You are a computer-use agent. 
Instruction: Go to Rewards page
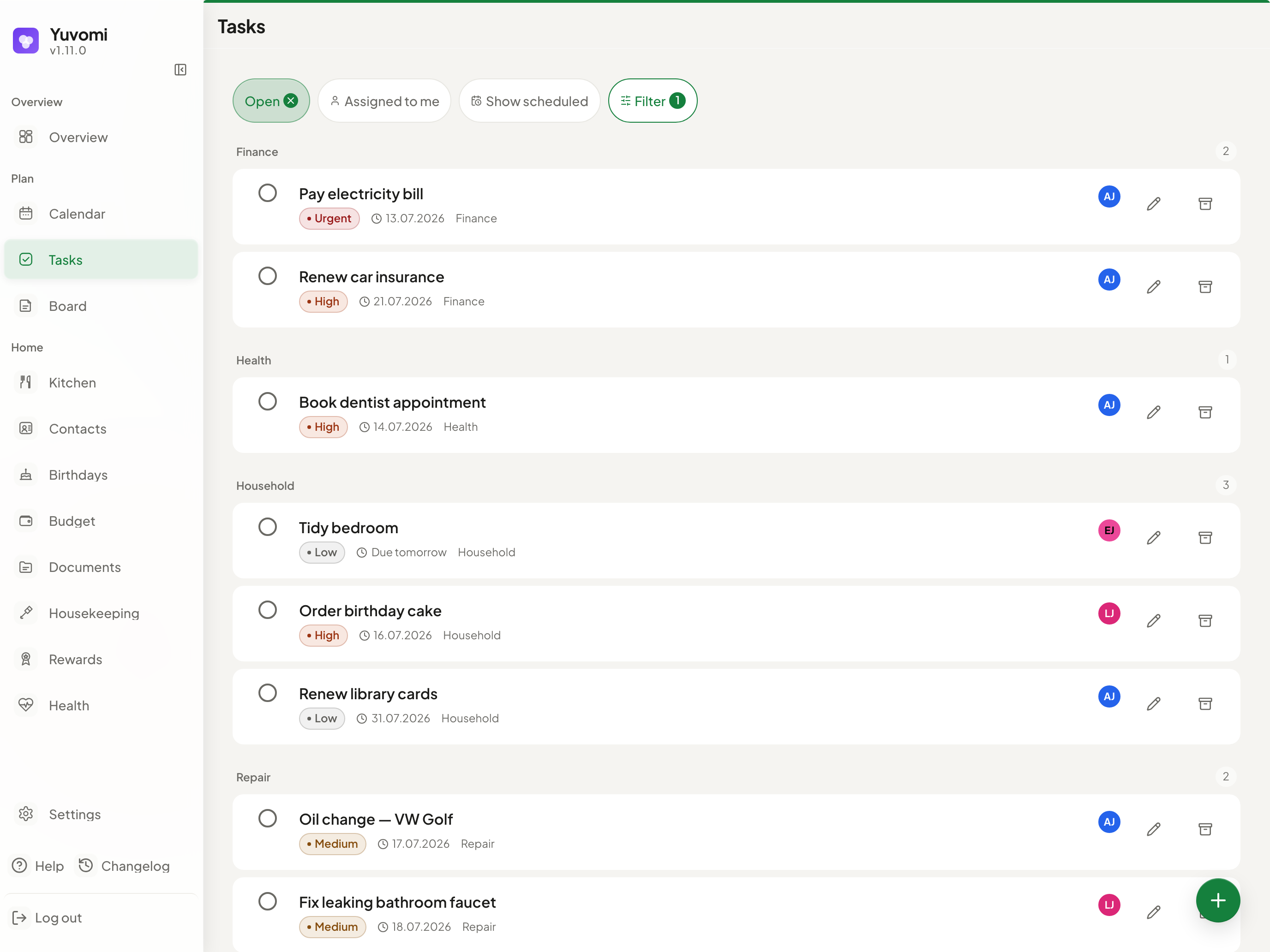101,659
